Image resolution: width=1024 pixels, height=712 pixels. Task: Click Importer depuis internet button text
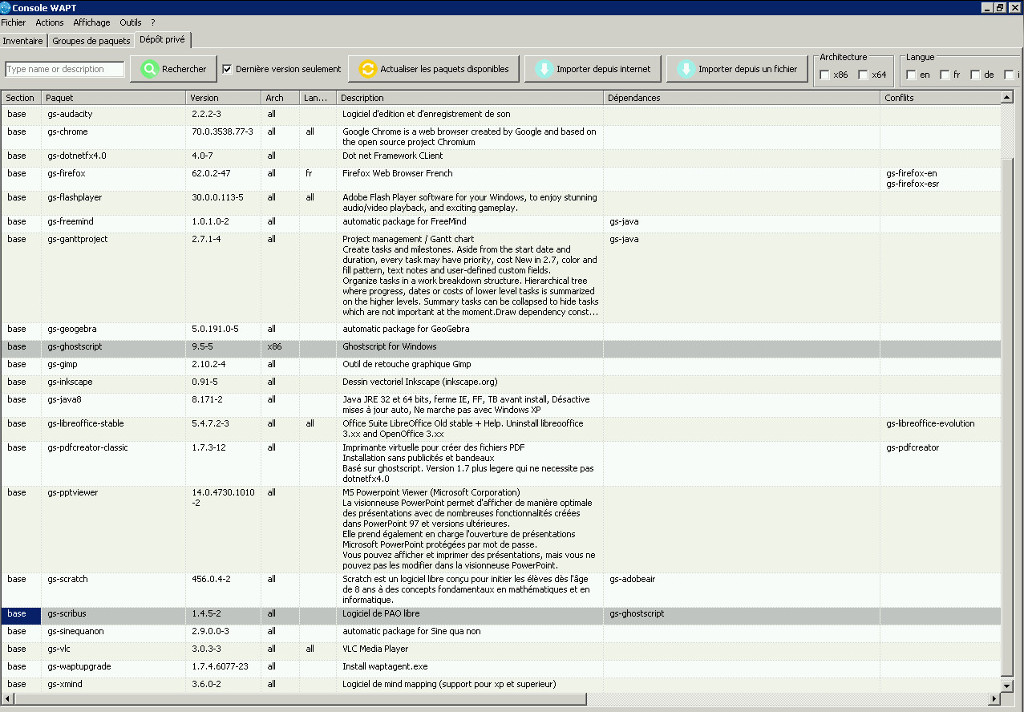pyautogui.click(x=603, y=69)
